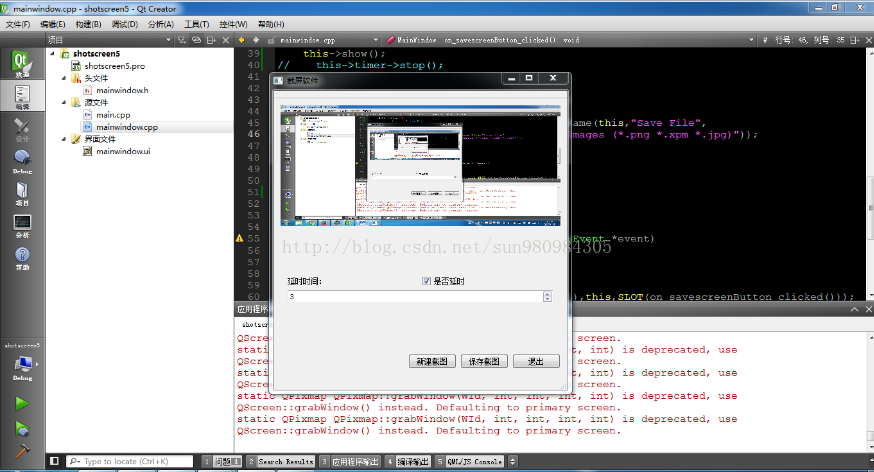Viewport: 874px width, 472px height.
Task: Open the 帮助(H) menu
Action: [x=271, y=24]
